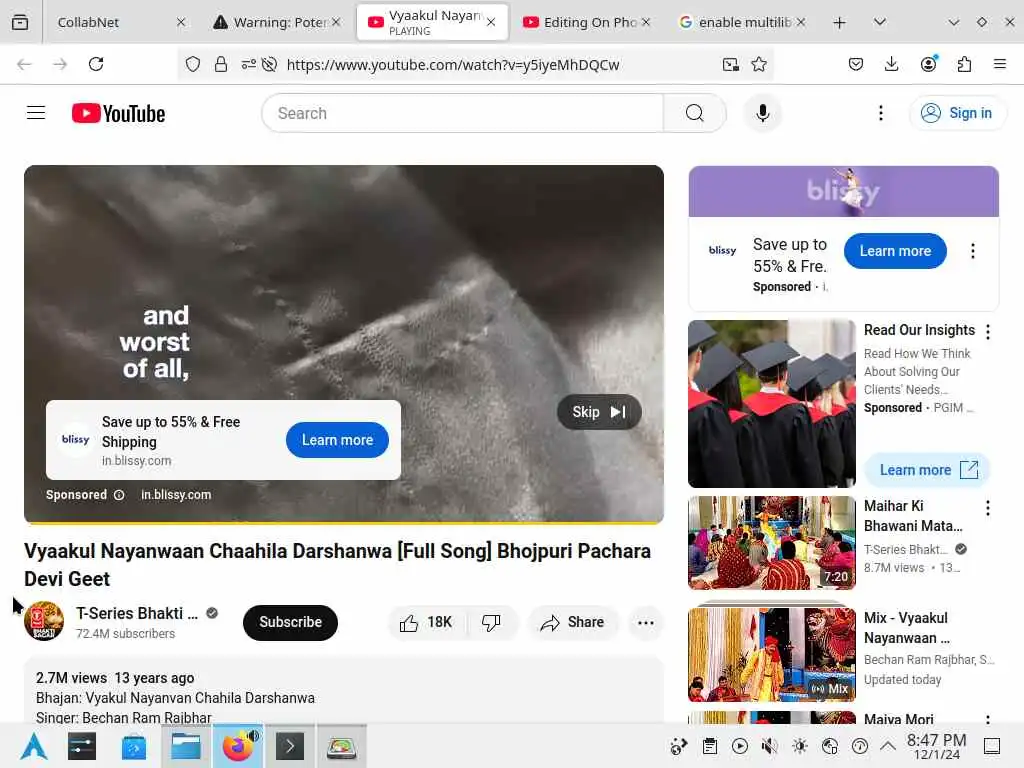Open clipboard tray icon
The height and width of the screenshot is (768, 1024).
[x=710, y=746]
